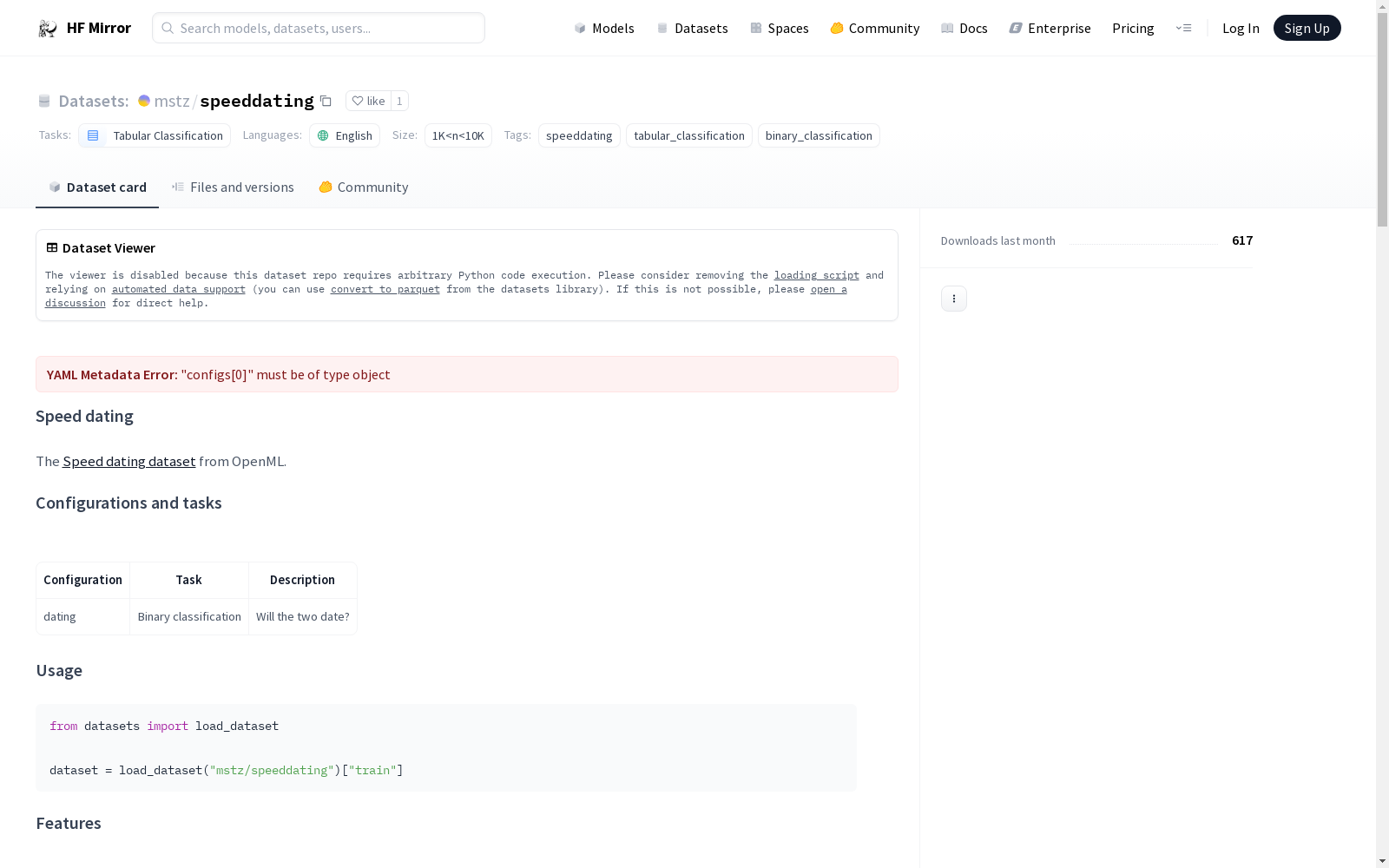The height and width of the screenshot is (868, 1389).
Task: Click the Configurations and tasks heading
Action: [128, 503]
